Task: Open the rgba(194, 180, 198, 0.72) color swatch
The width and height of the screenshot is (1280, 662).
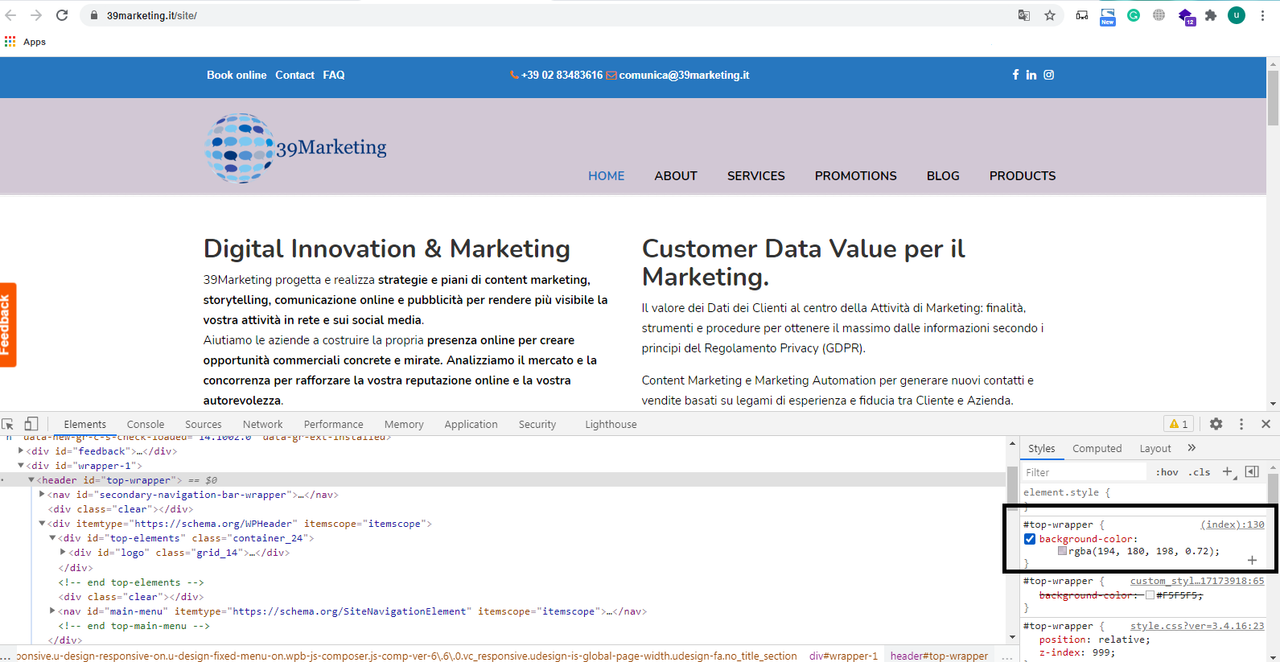Action: coord(1062,551)
